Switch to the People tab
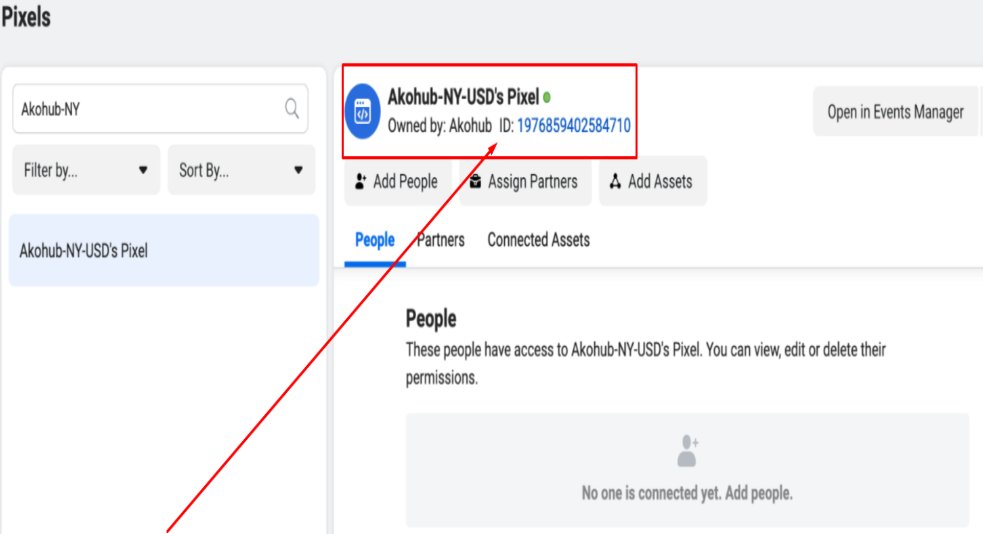 tap(375, 240)
